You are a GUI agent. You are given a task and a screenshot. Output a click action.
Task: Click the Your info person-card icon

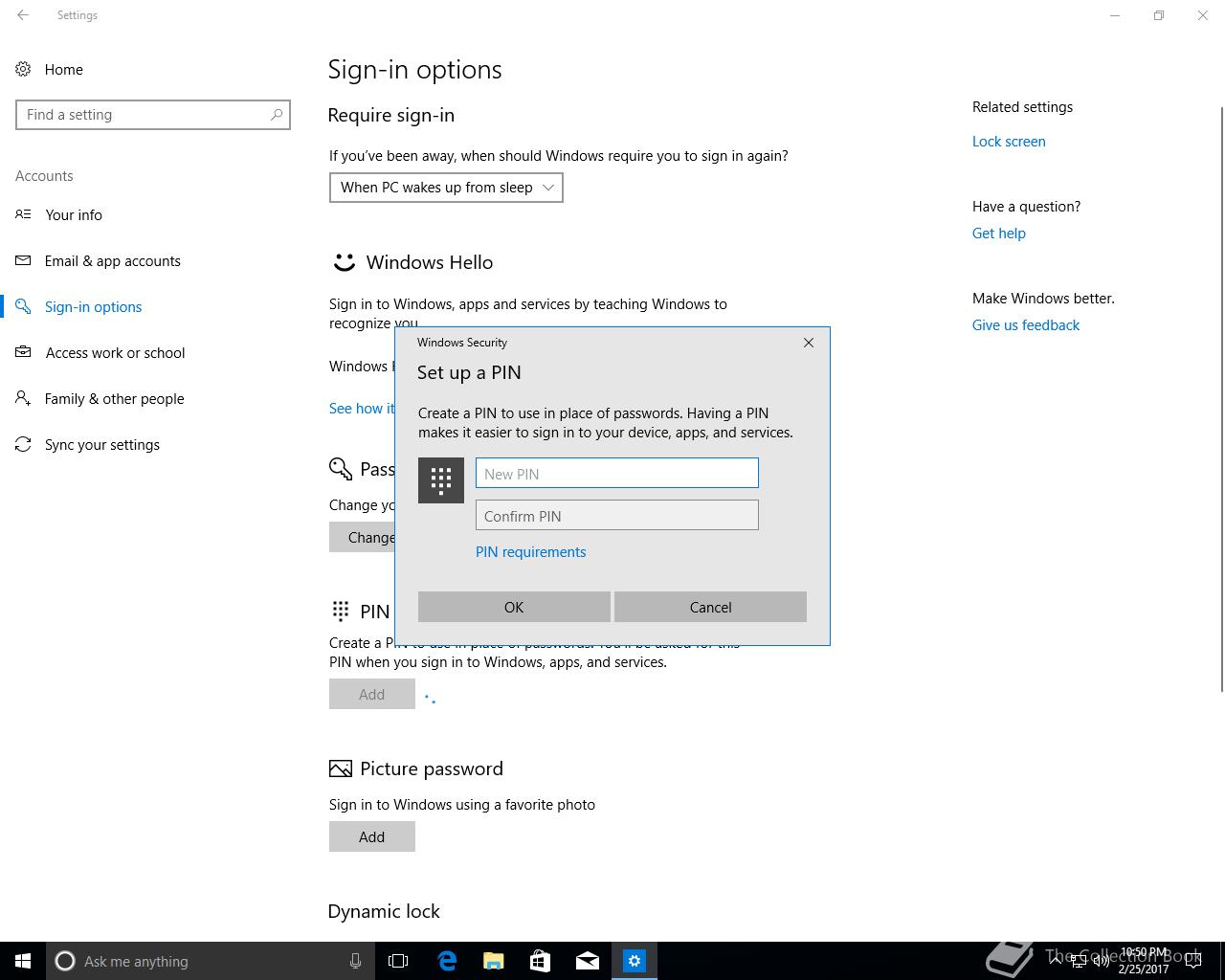click(x=23, y=214)
